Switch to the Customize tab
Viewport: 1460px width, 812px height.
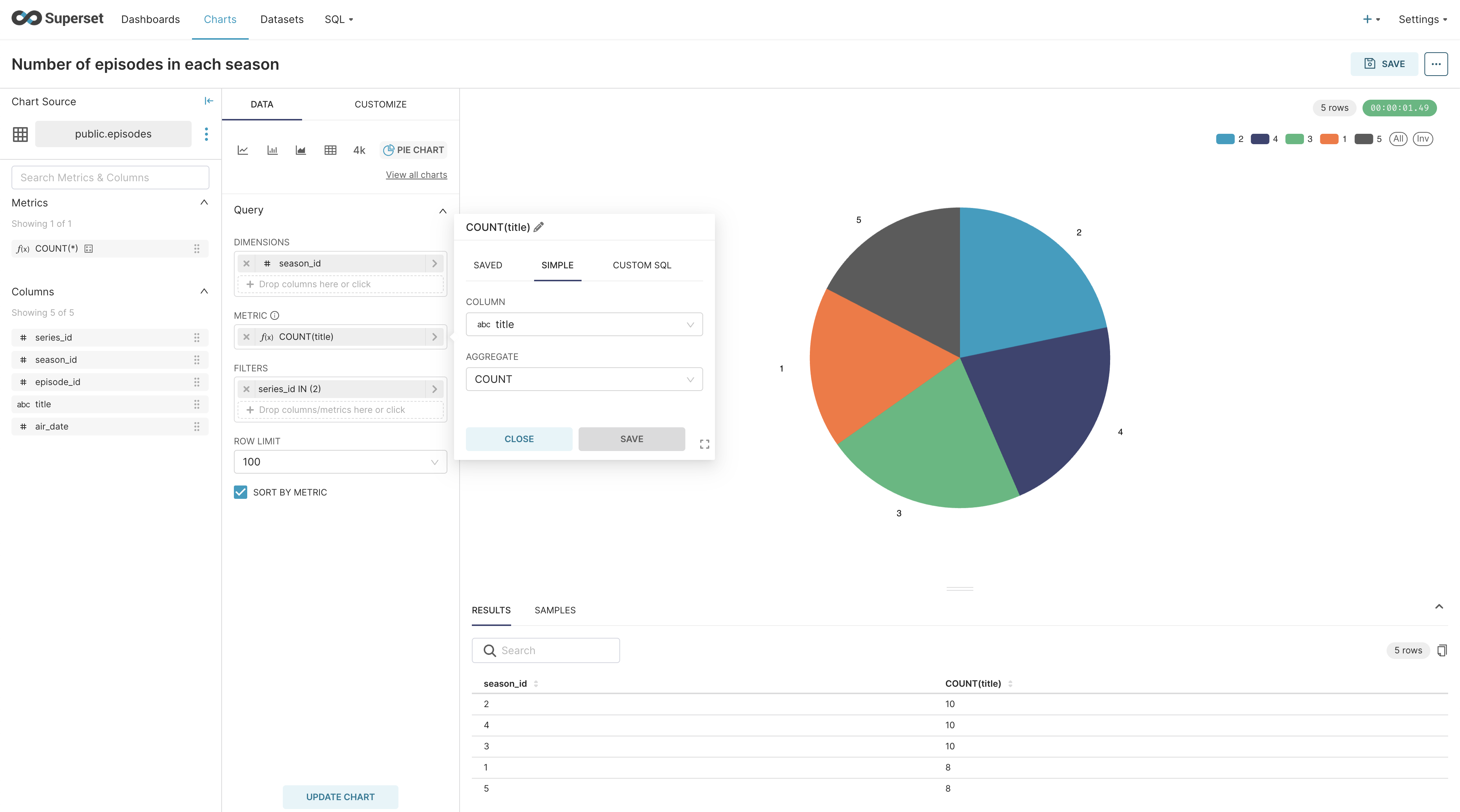tap(380, 104)
